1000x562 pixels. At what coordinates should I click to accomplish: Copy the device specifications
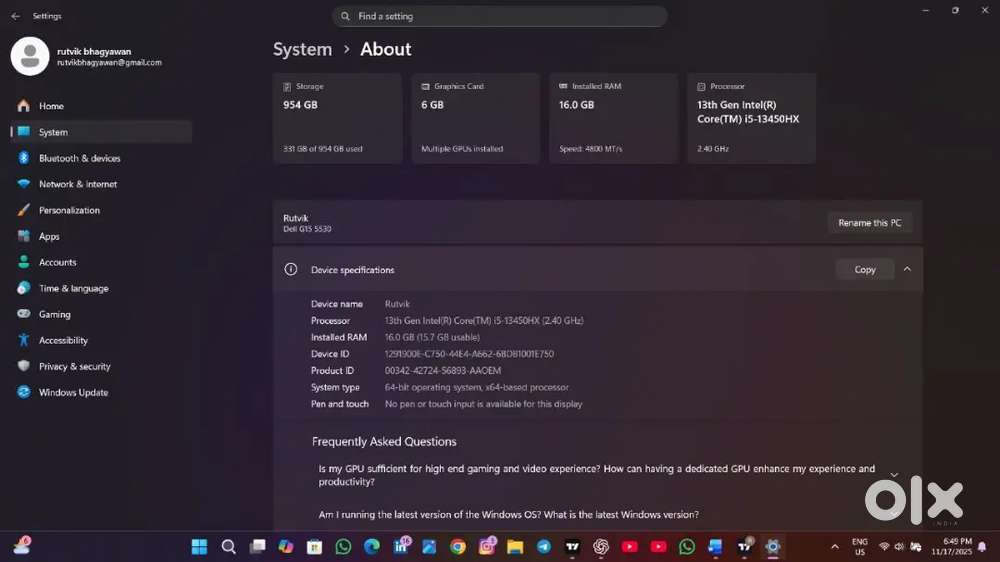(x=865, y=269)
